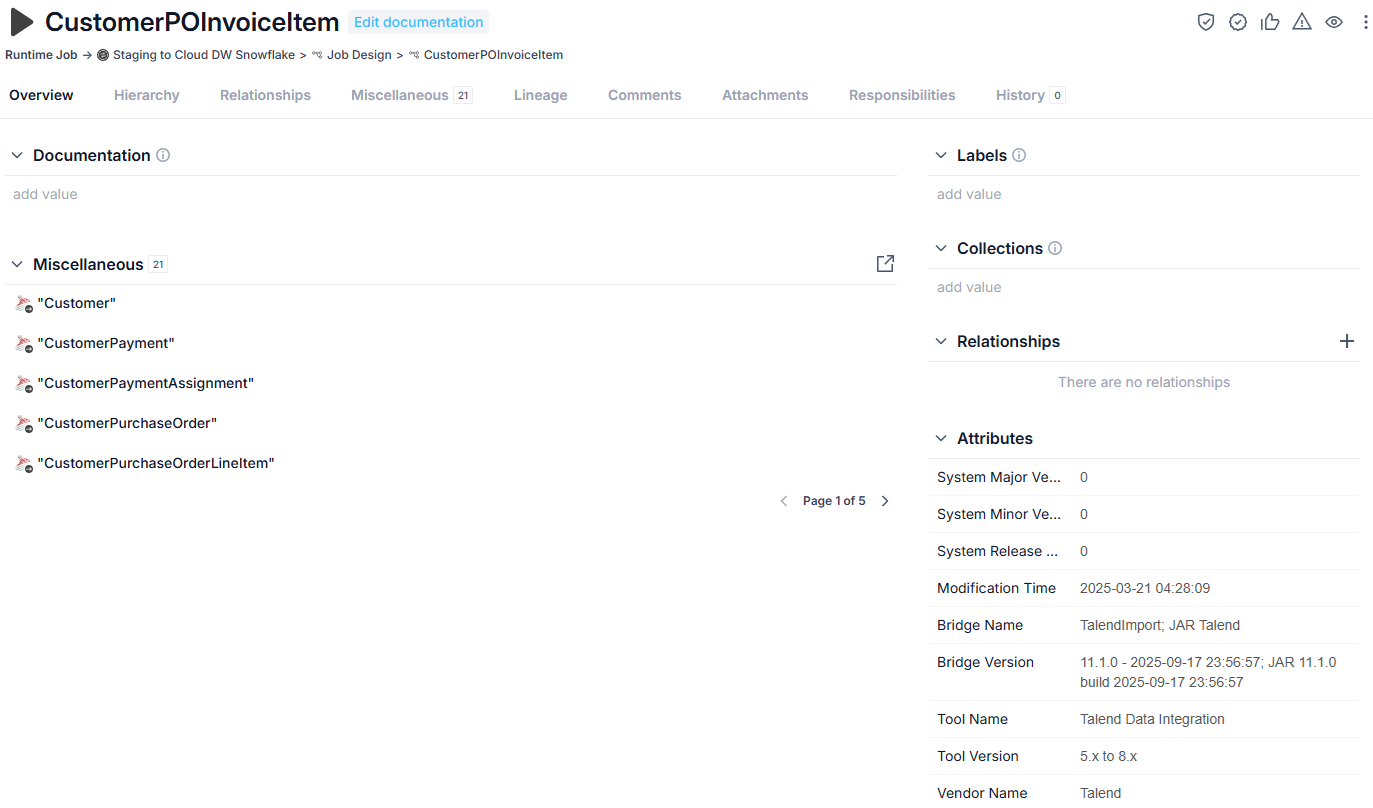Go to next page of Miscellaneous
1373x808 pixels.
click(x=885, y=501)
